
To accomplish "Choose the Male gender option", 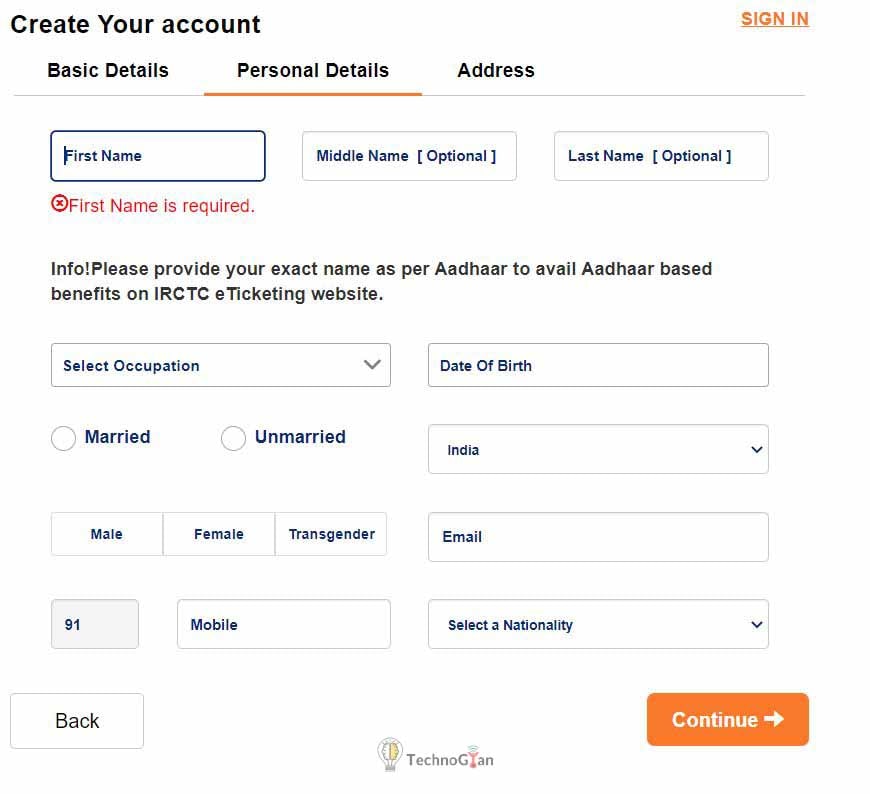I will pyautogui.click(x=107, y=534).
